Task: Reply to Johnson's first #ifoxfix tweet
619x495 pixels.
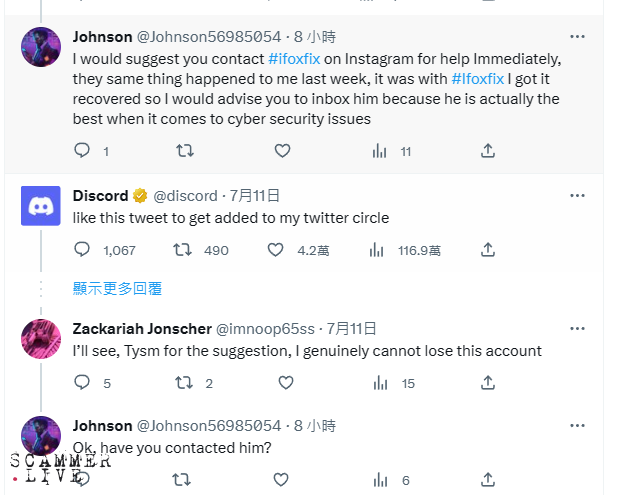Action: pos(83,151)
